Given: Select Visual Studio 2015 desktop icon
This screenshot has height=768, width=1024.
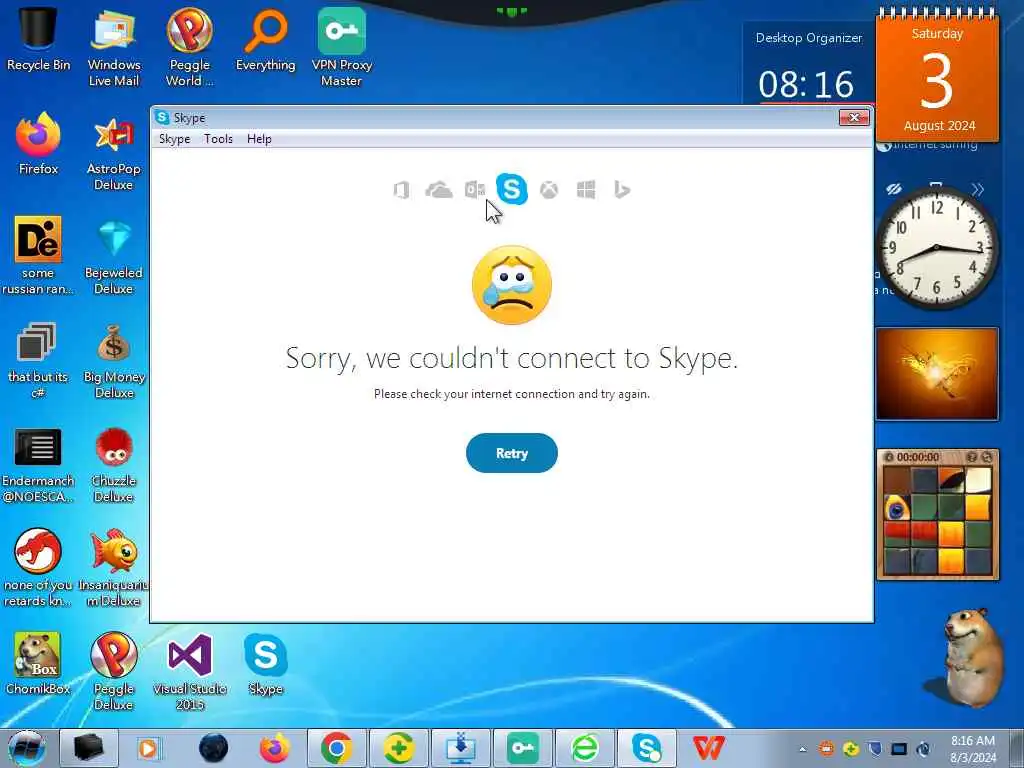Looking at the screenshot, I should pos(189,671).
